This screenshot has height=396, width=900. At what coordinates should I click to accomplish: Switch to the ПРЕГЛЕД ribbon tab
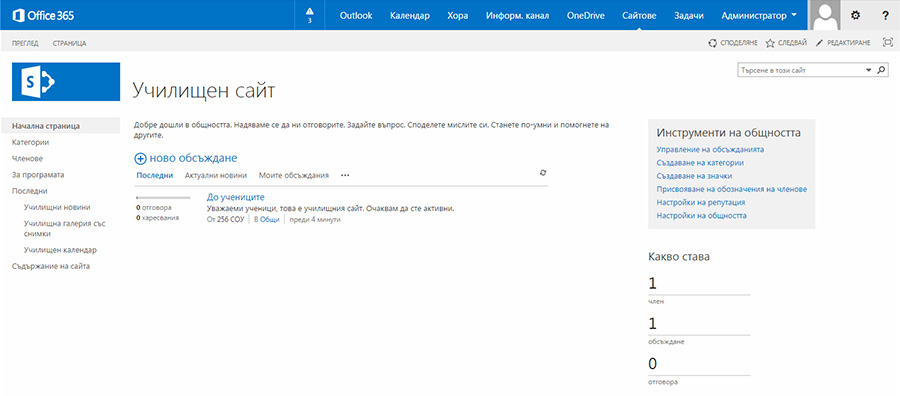click(25, 43)
